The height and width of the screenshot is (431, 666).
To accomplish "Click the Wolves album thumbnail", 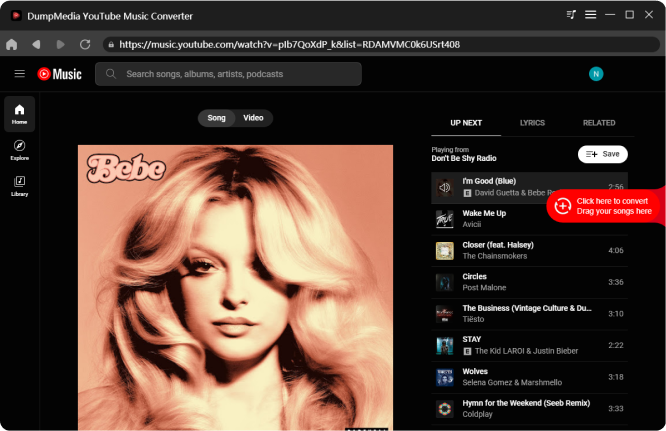I will (445, 377).
